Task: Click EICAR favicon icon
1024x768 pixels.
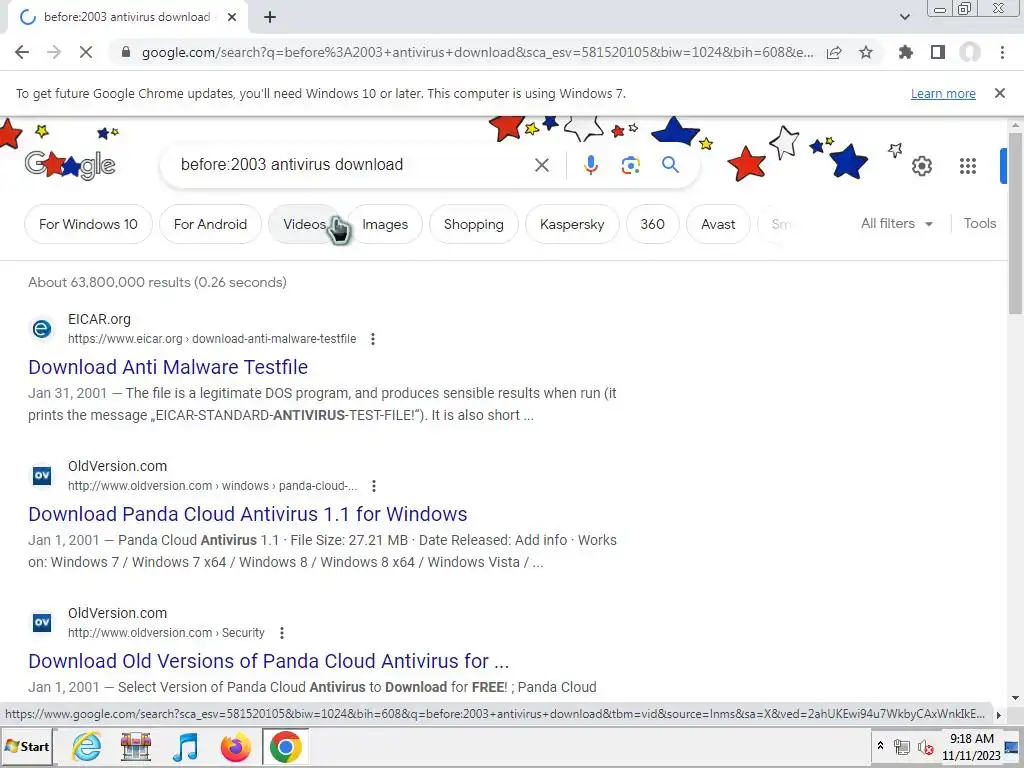Action: [x=42, y=328]
